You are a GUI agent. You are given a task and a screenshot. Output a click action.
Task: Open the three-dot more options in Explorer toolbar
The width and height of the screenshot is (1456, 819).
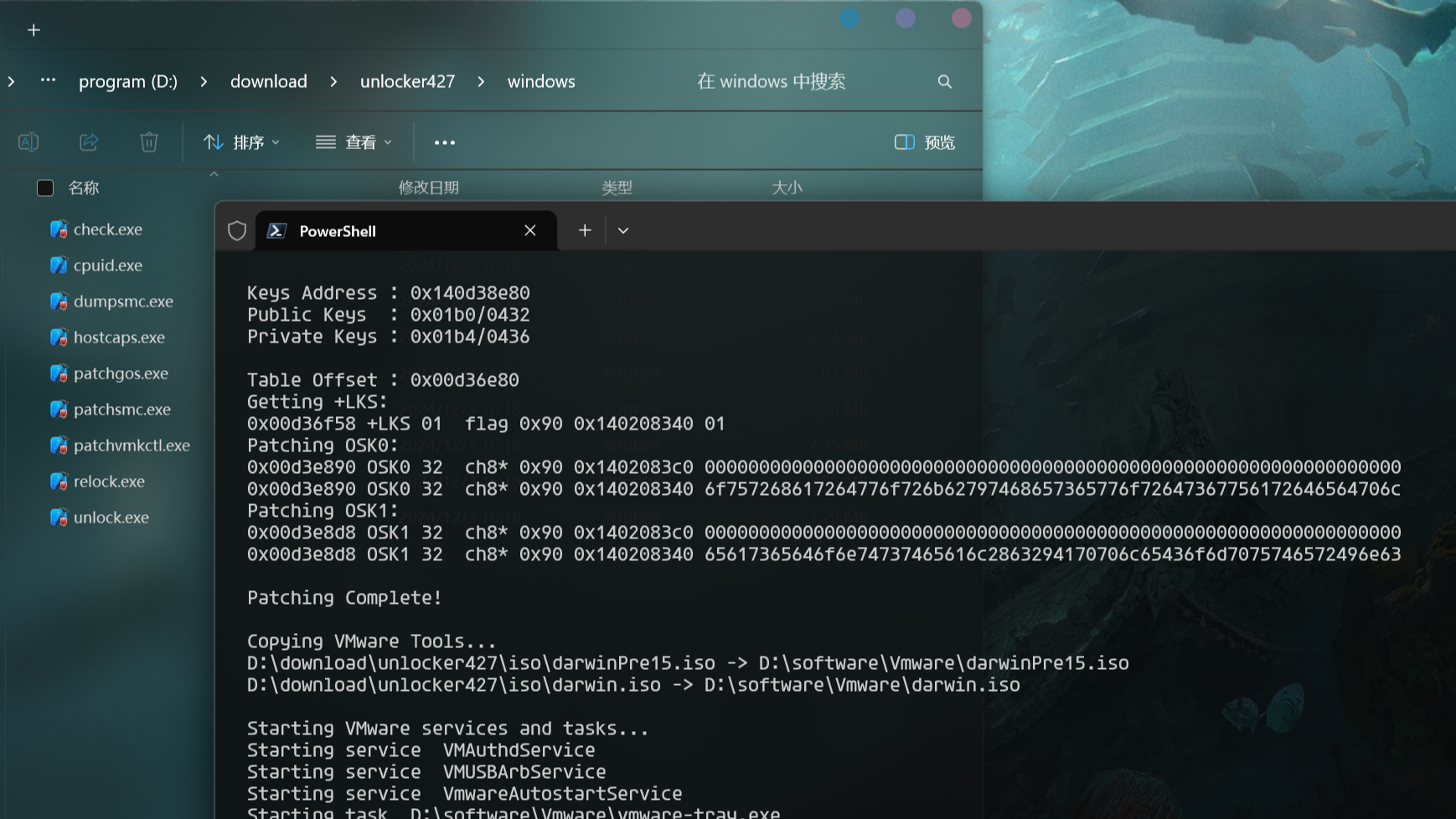[445, 142]
